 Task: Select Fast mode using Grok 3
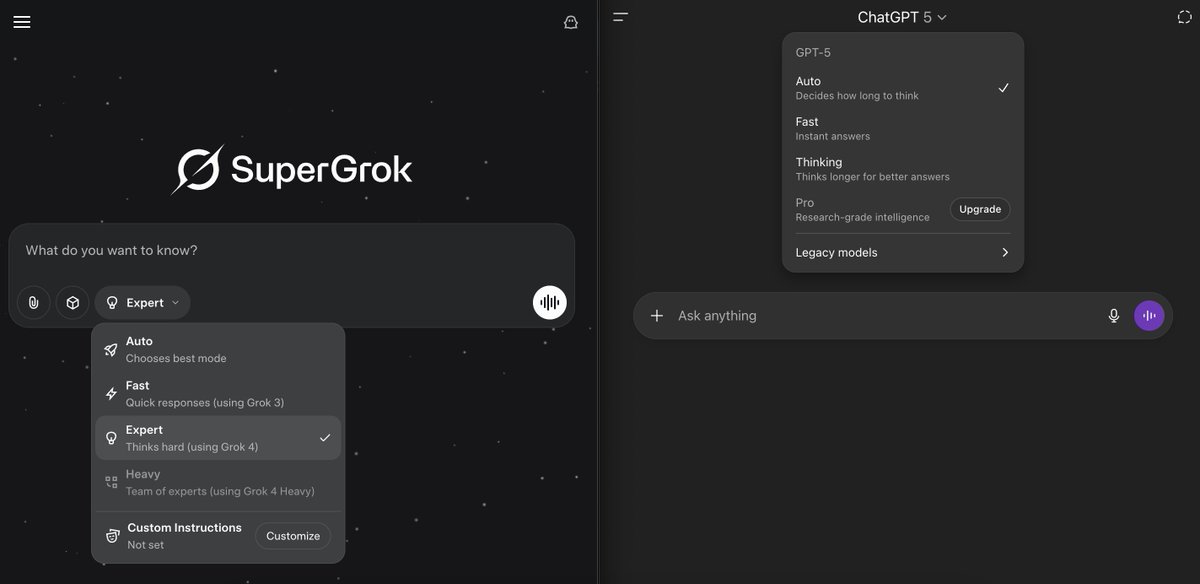pos(218,394)
